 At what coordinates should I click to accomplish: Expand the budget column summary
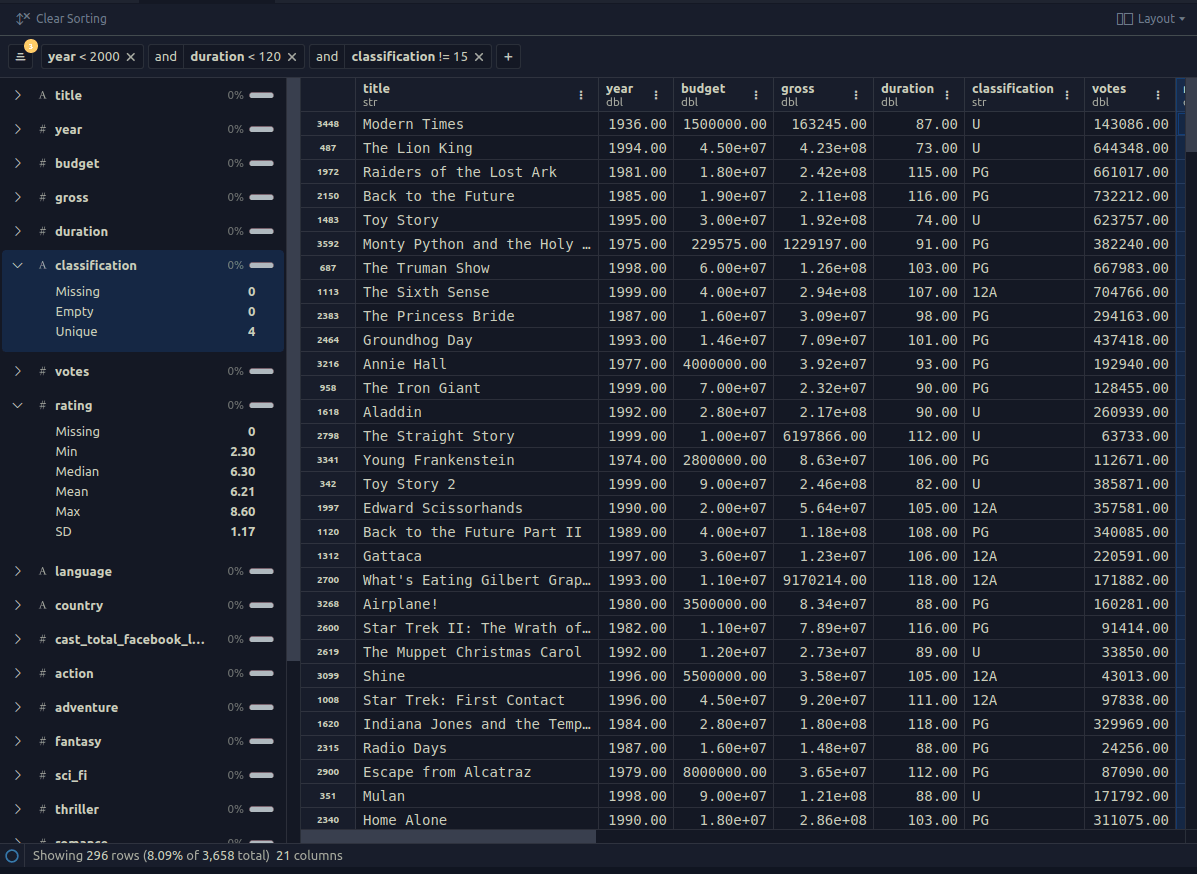(x=18, y=164)
